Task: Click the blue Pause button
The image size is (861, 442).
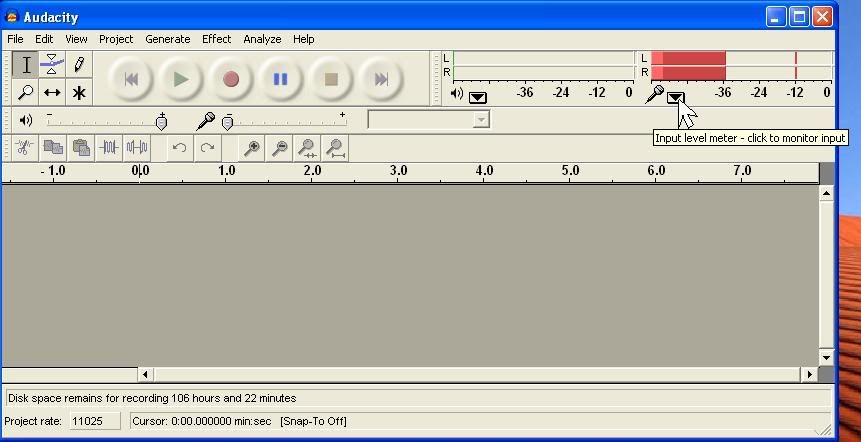Action: click(280, 80)
